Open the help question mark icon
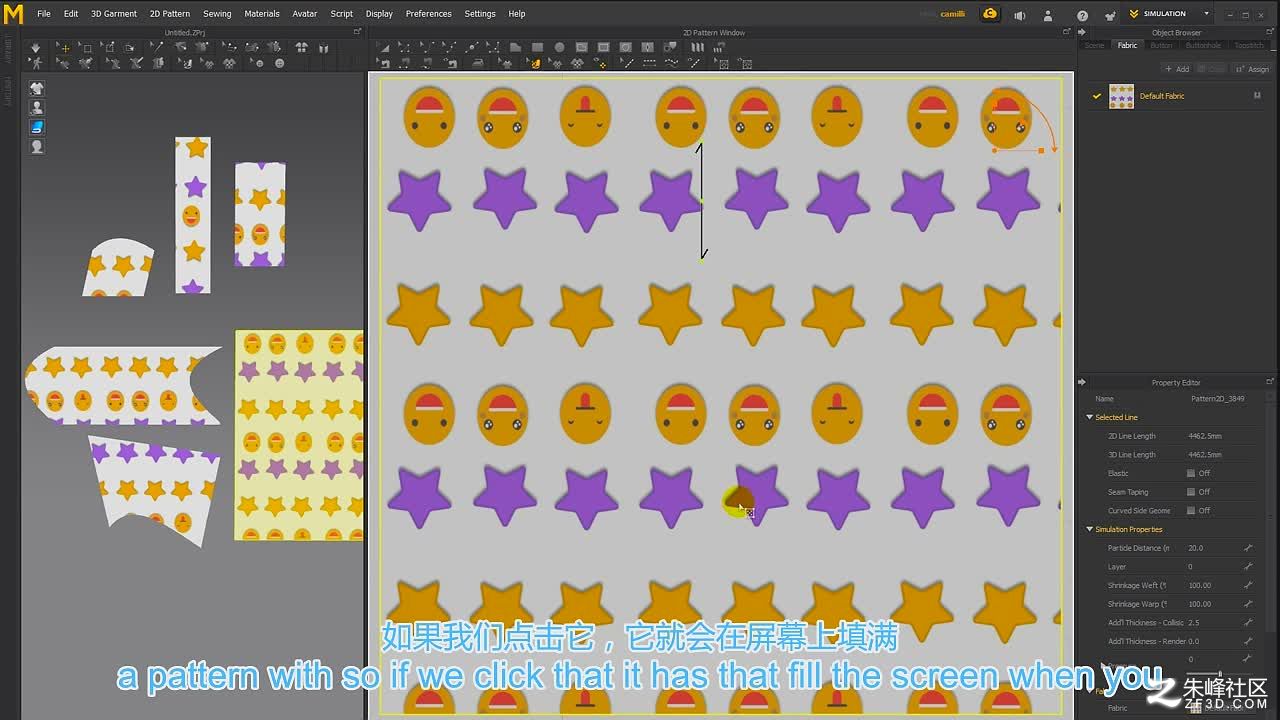This screenshot has height=720, width=1280. pyautogui.click(x=1082, y=15)
